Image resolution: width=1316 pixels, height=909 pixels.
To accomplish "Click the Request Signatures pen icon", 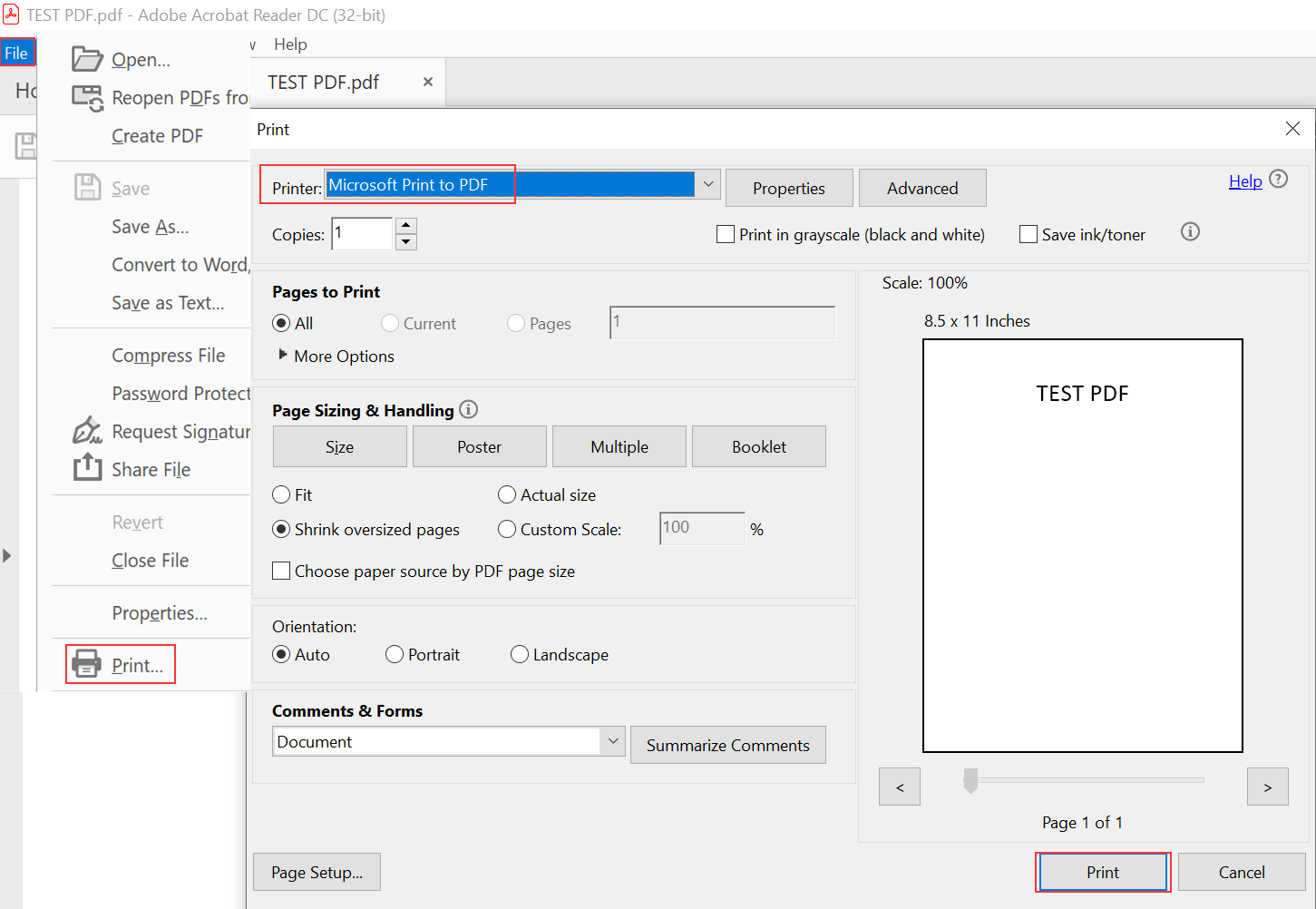I will click(87, 431).
